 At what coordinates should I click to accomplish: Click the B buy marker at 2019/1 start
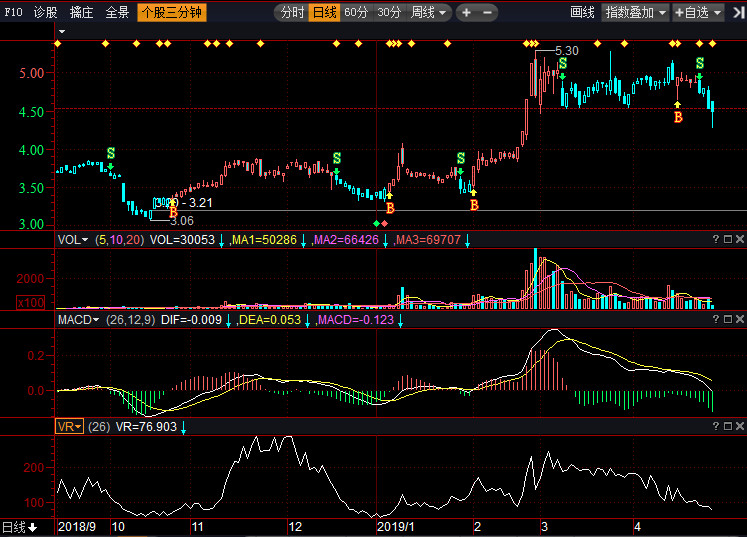[x=390, y=208]
